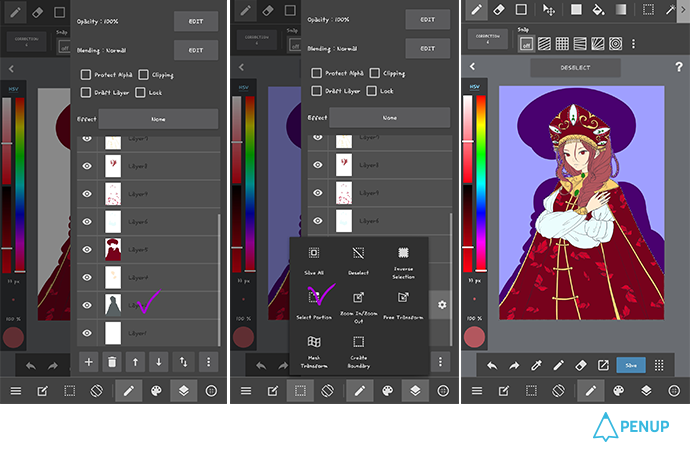
Task: Check Clipping in middle panel
Action: click(x=374, y=73)
